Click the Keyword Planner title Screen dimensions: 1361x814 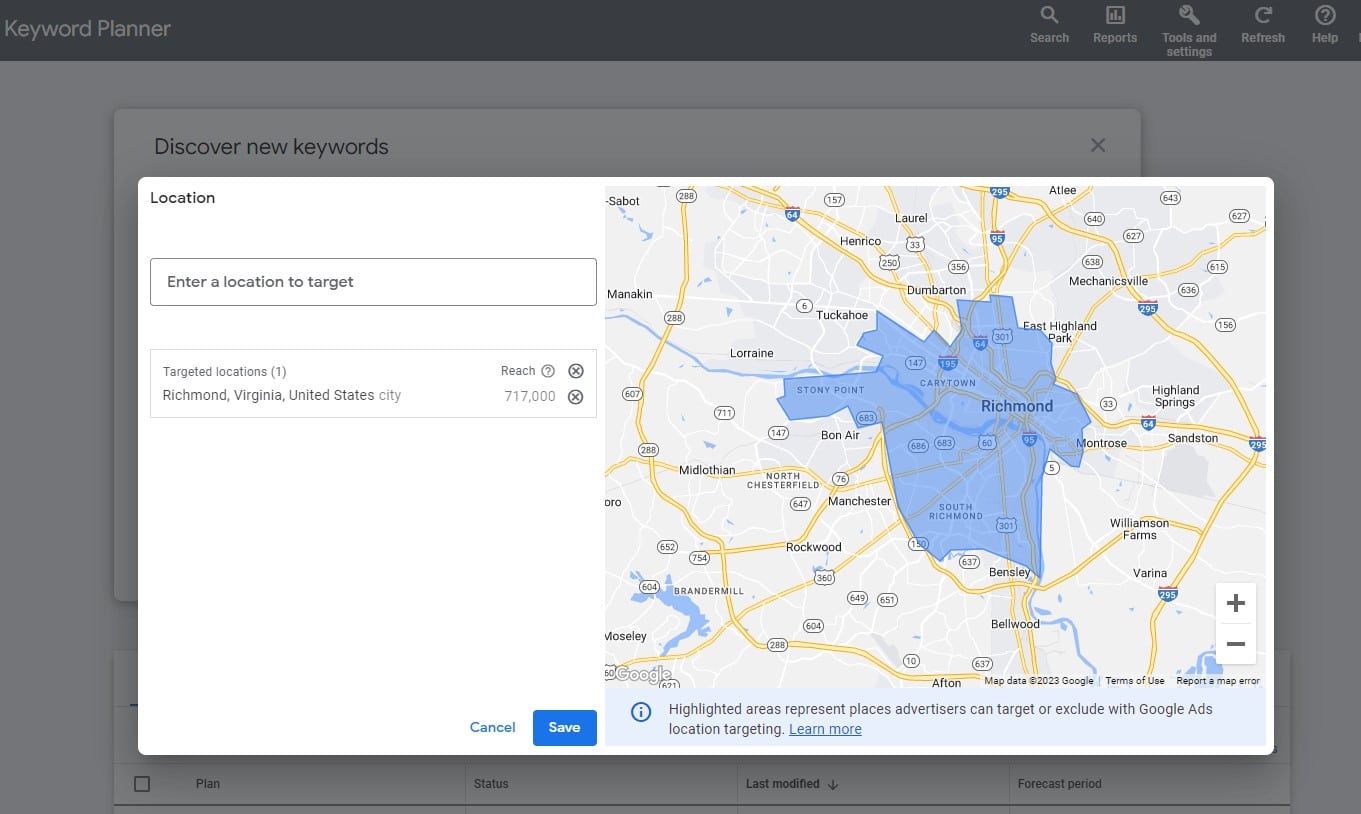(x=86, y=29)
